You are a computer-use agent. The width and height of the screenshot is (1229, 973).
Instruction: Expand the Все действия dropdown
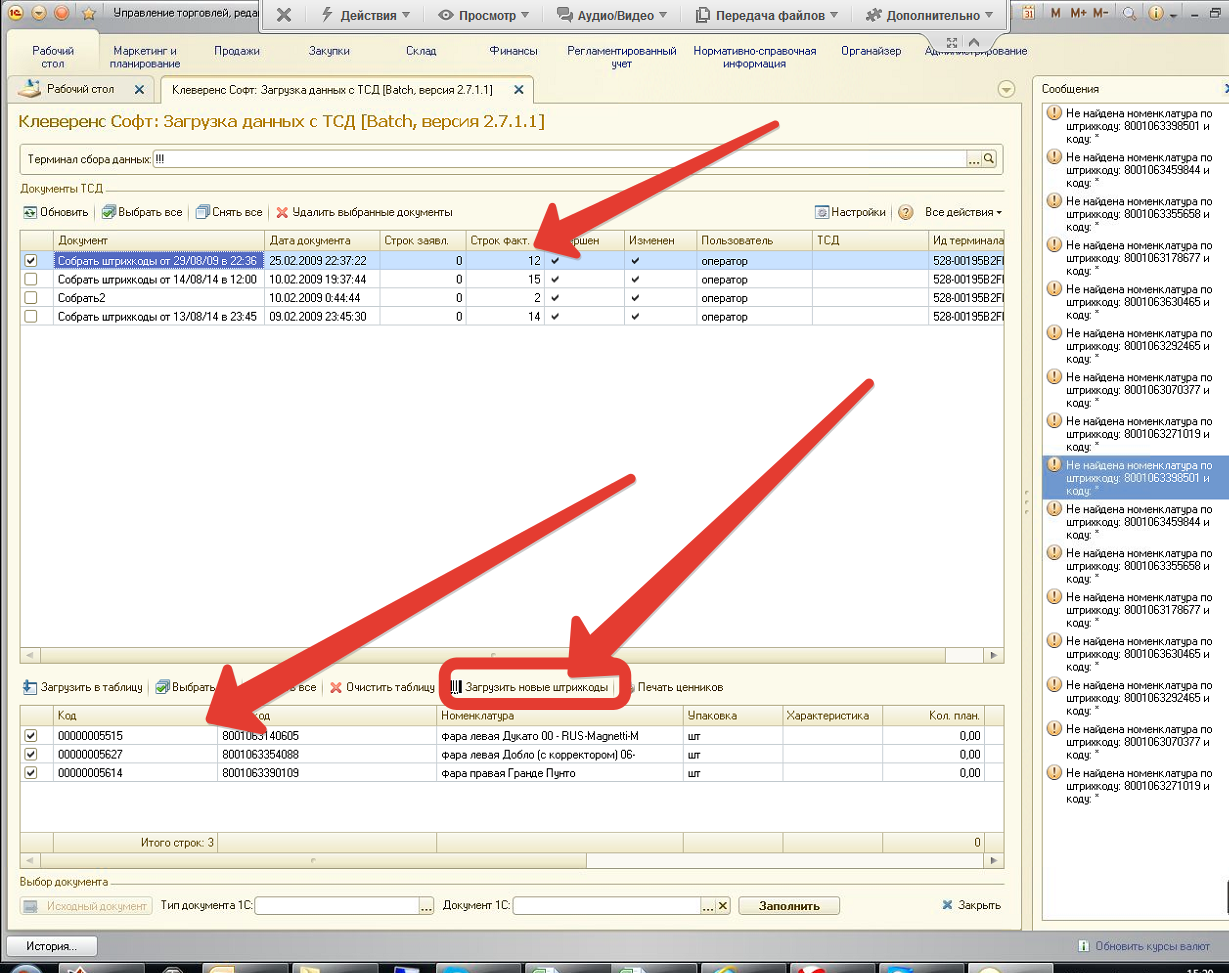(x=963, y=213)
